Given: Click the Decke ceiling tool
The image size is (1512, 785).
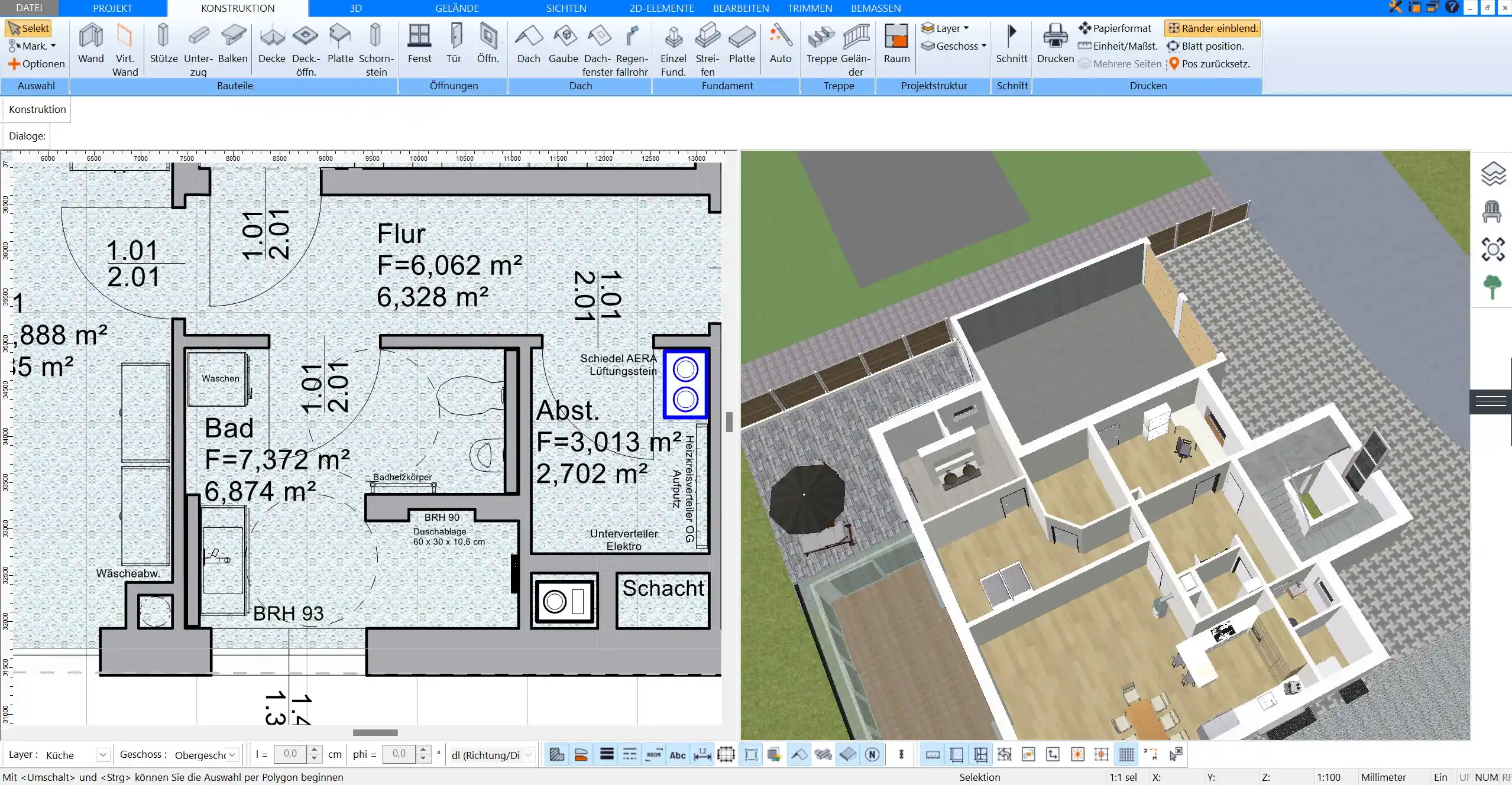Looking at the screenshot, I should click(x=272, y=44).
